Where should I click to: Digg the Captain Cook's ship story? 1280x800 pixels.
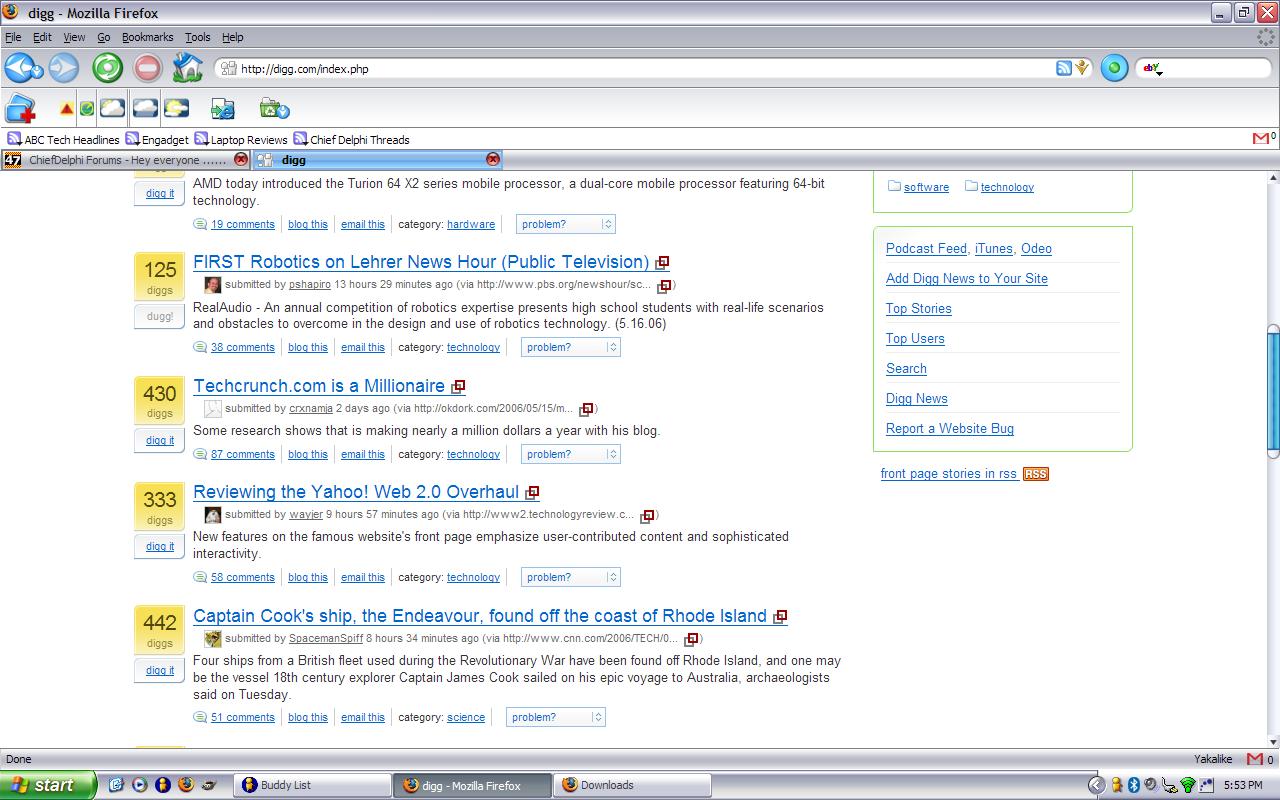[160, 670]
